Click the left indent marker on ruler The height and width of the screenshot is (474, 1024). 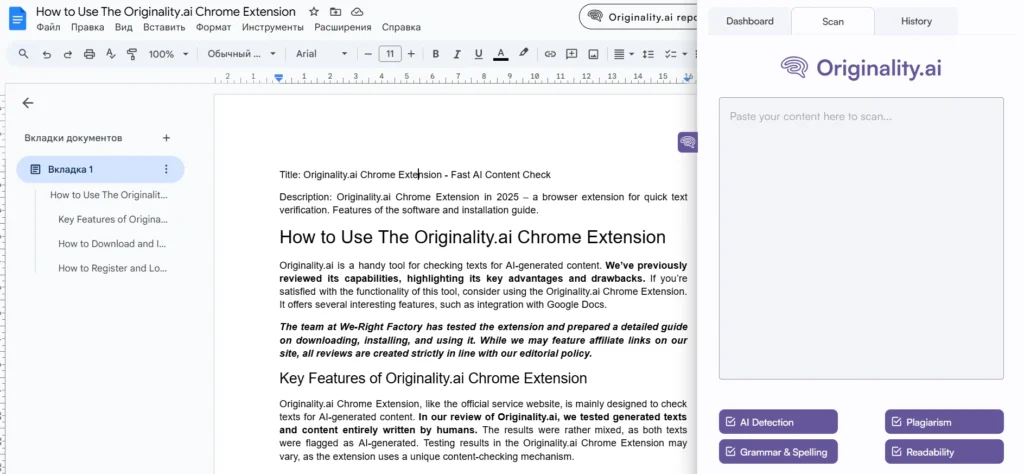point(279,78)
